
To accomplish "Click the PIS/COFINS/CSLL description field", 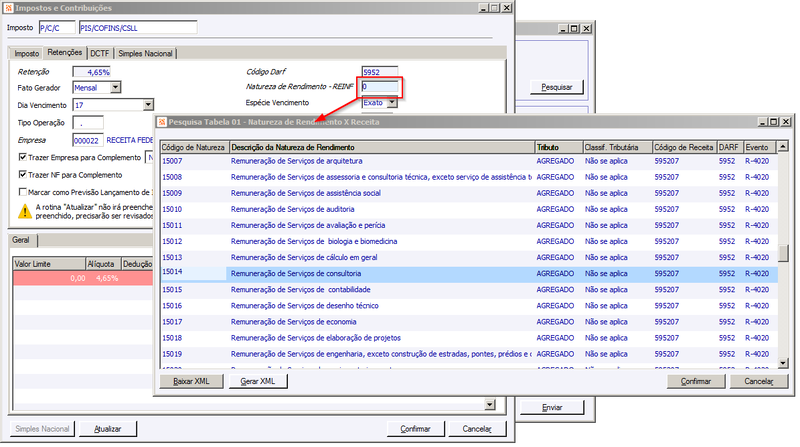I will 138,28.
